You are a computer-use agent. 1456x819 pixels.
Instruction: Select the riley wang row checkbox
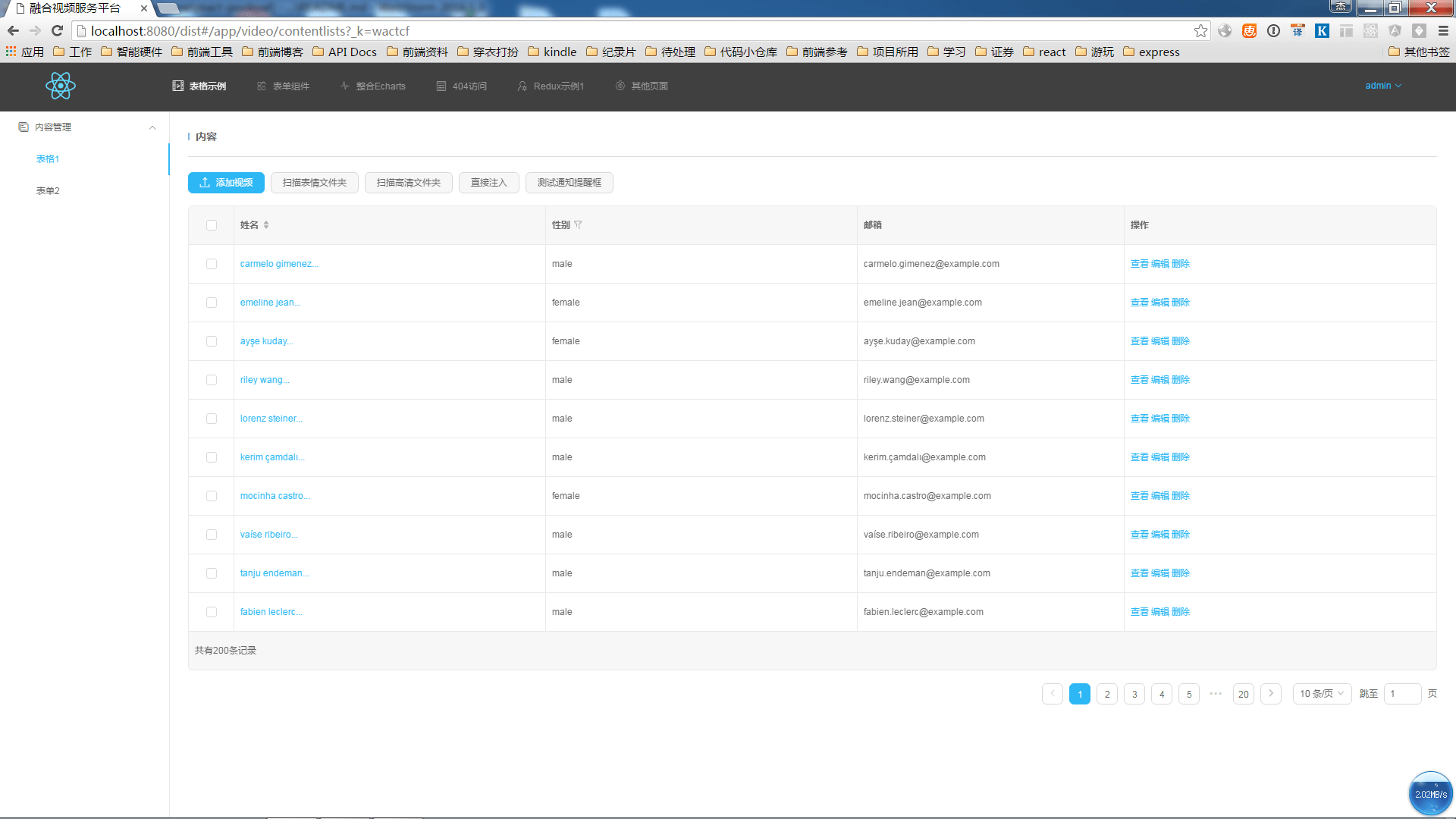[212, 380]
